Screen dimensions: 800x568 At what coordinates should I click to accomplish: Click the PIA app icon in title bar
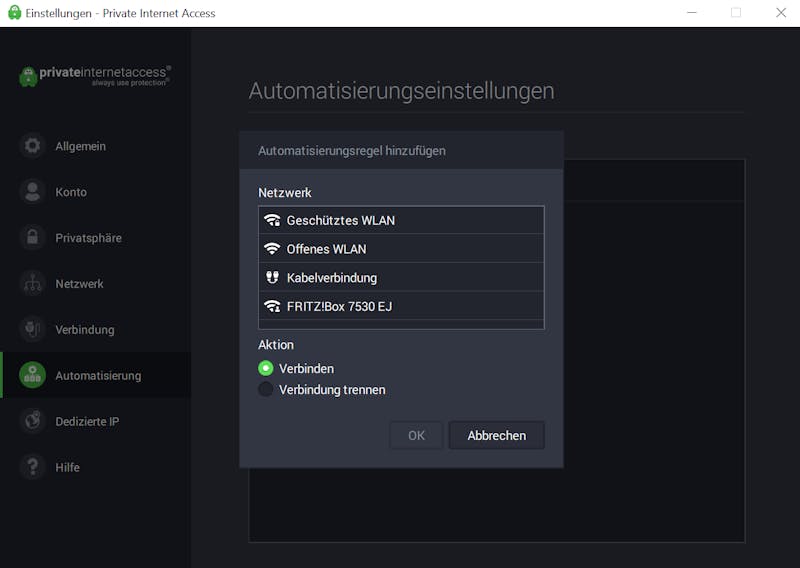pyautogui.click(x=15, y=13)
